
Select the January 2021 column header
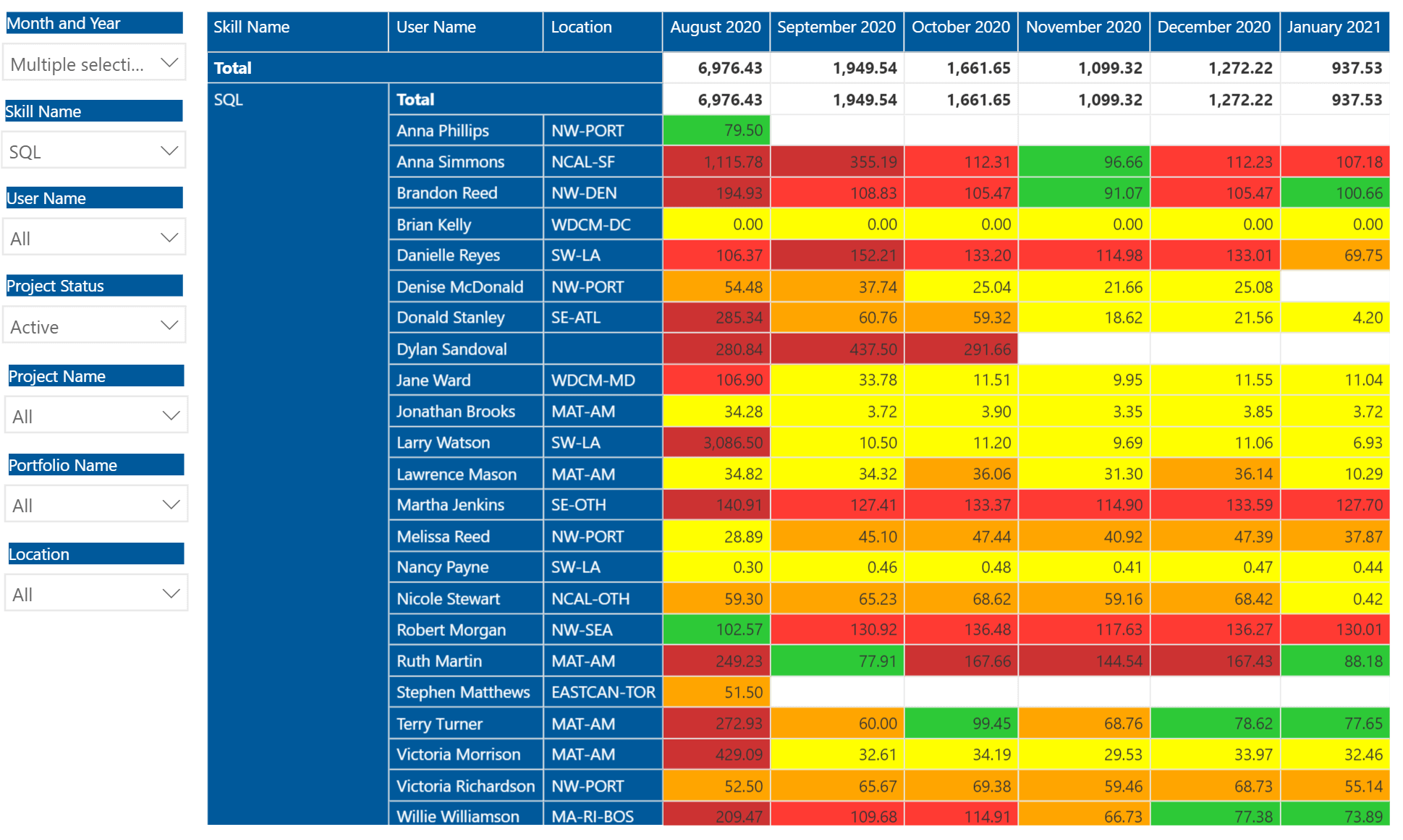pyautogui.click(x=1334, y=27)
